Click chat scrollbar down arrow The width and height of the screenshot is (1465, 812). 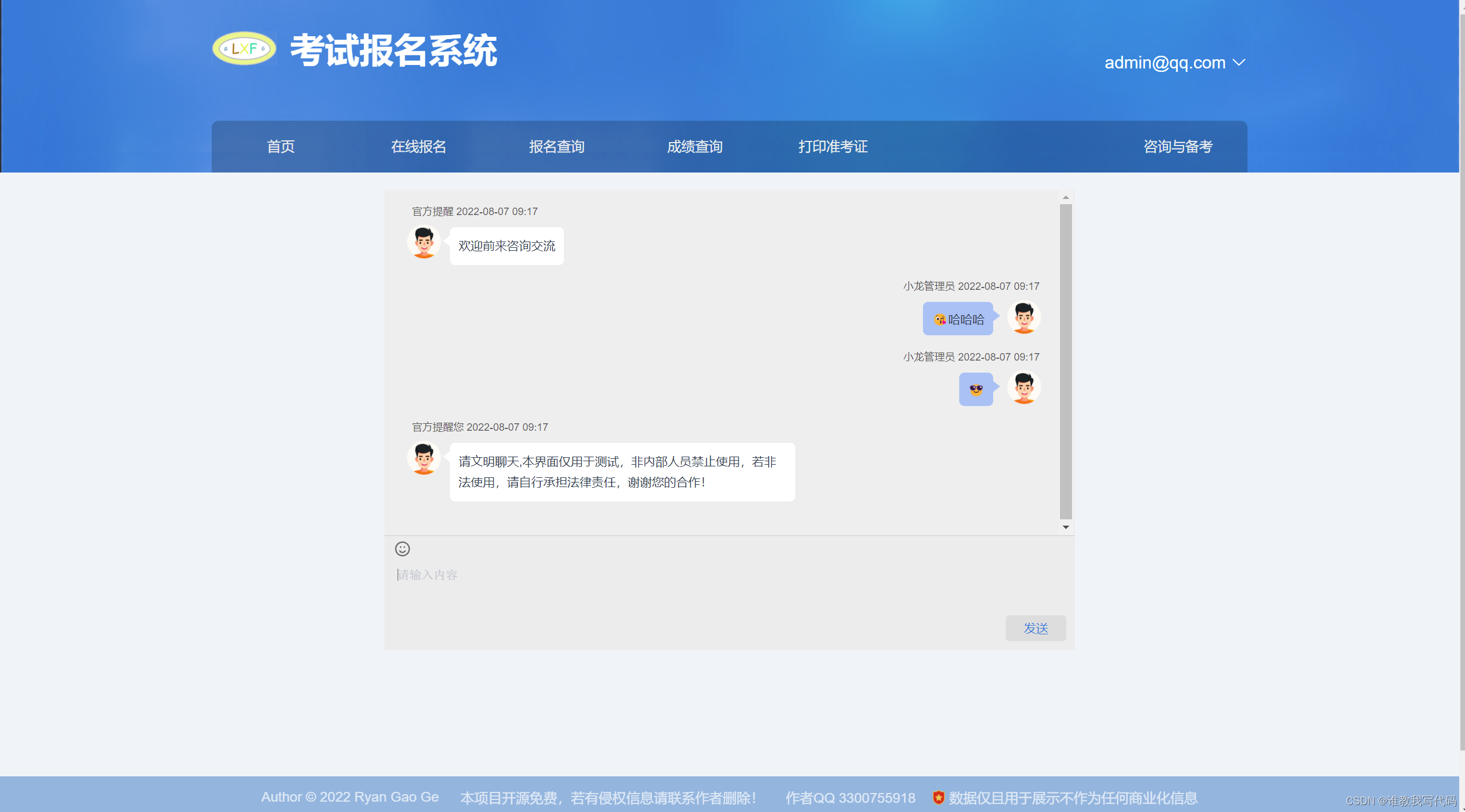pos(1066,527)
